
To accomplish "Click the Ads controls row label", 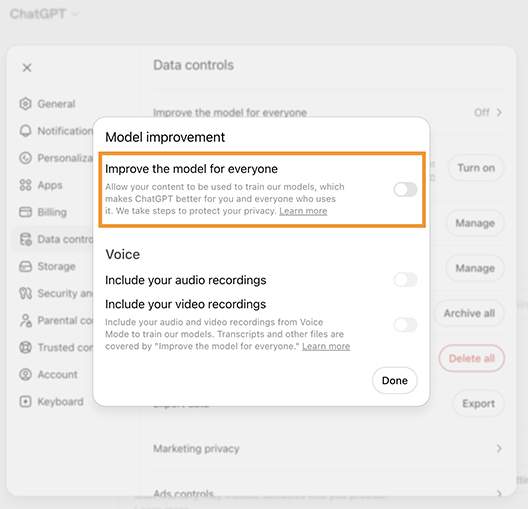I will point(184,494).
